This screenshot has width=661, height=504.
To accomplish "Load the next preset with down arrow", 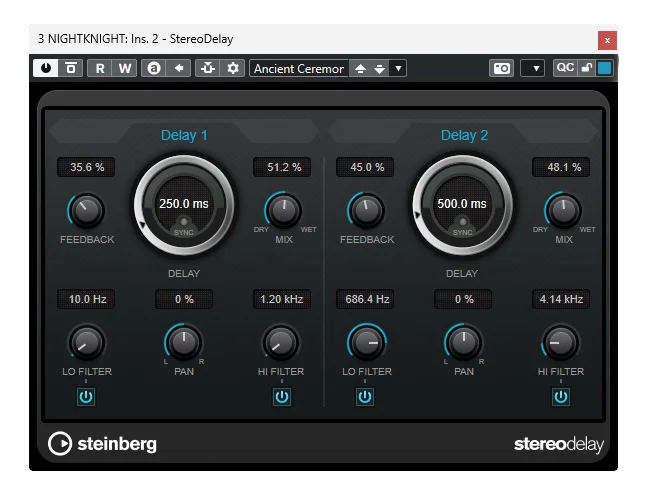I will pos(379,68).
